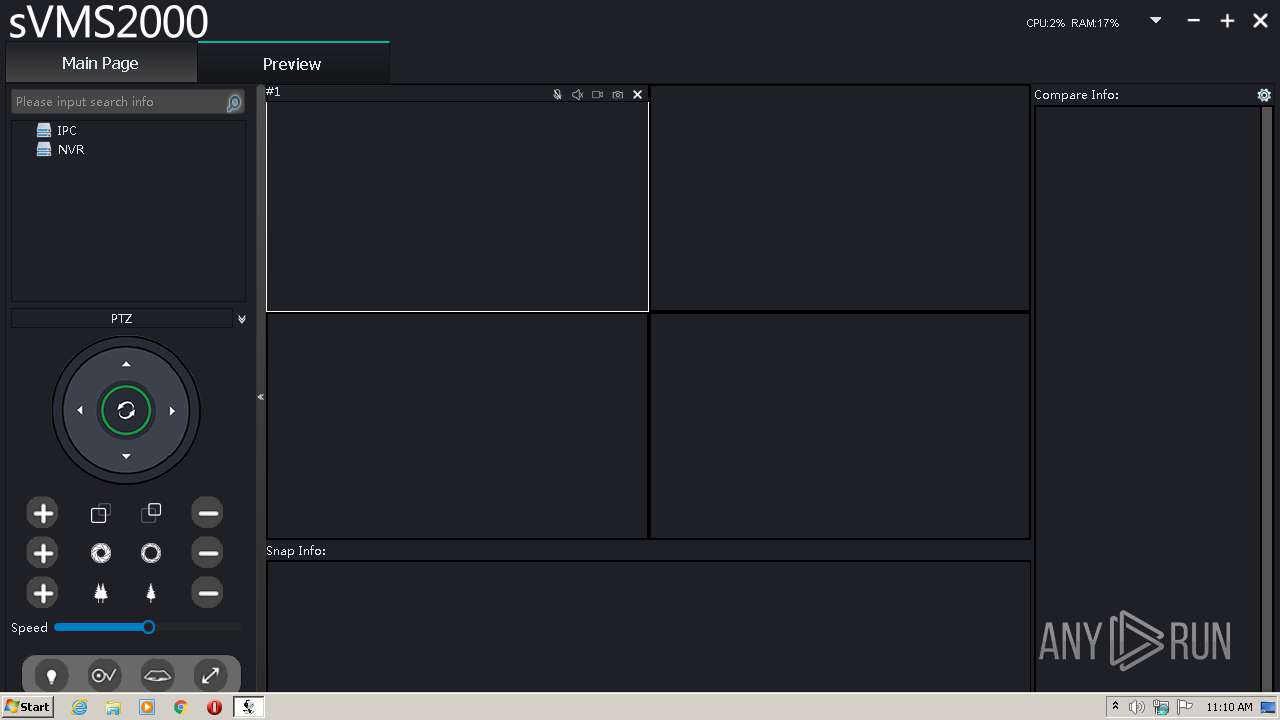The image size is (1280, 720).
Task: Pan PTZ camera right
Action: (x=172, y=410)
